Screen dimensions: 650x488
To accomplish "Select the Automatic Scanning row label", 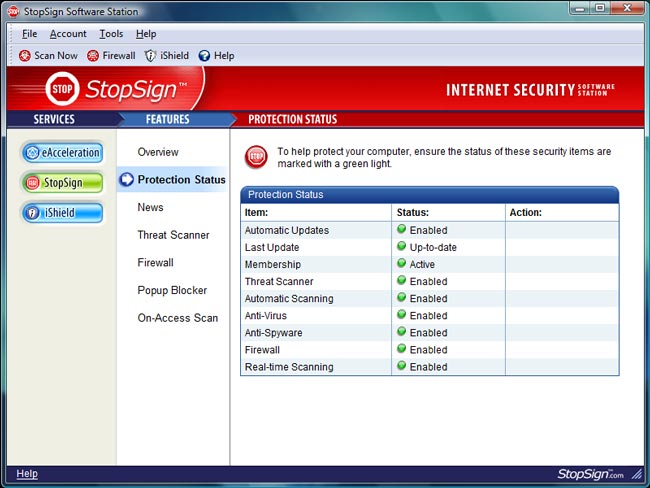I will (x=289, y=299).
